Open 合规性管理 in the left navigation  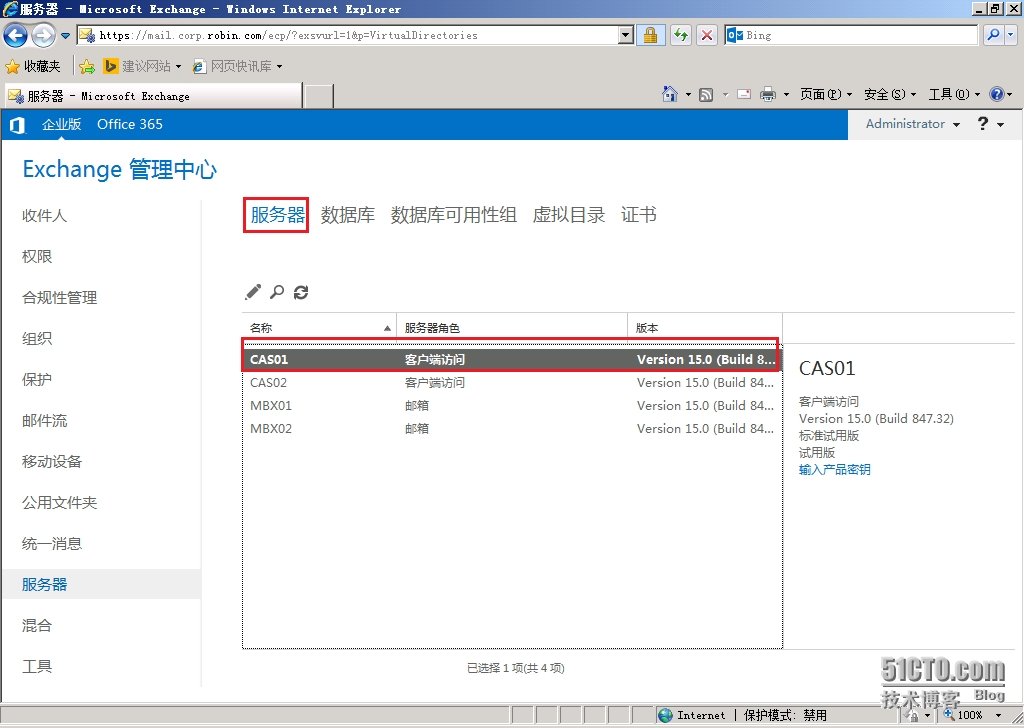point(59,298)
